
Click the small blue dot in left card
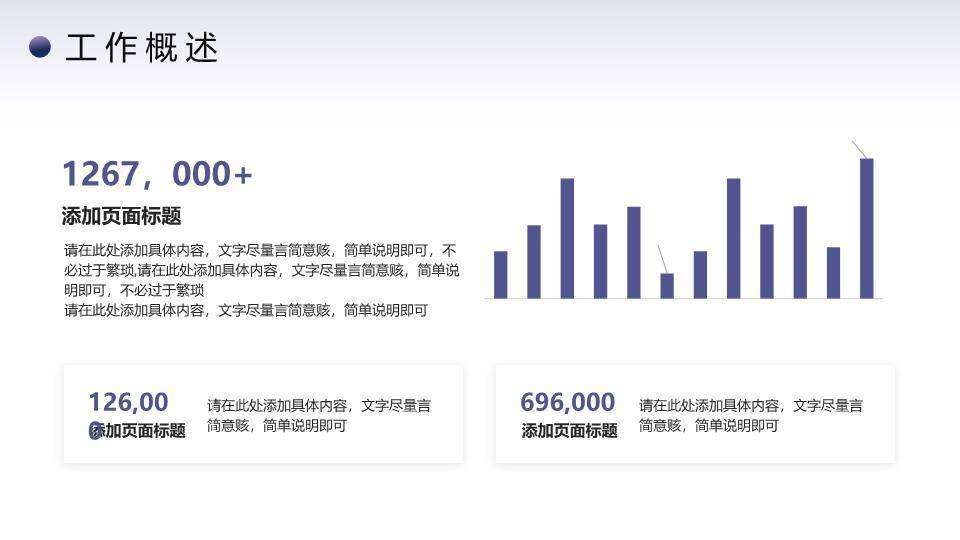point(95,431)
